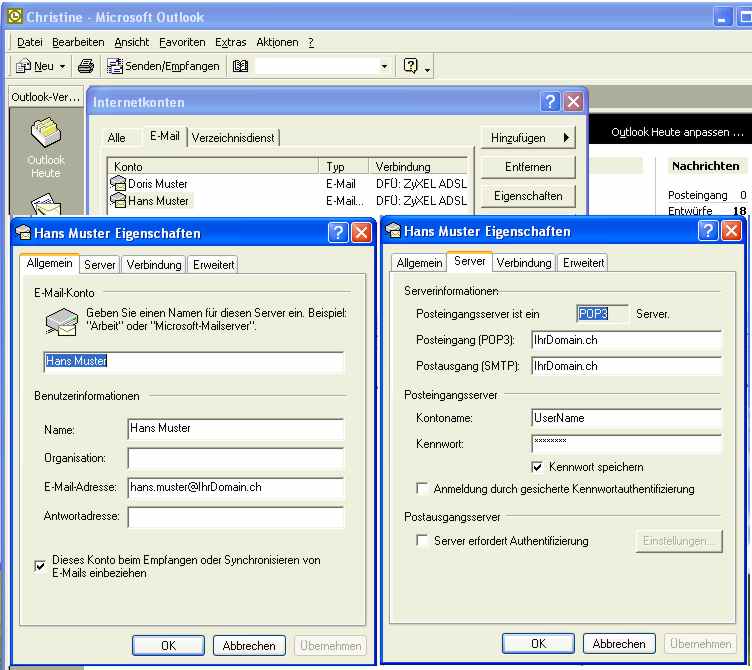Open the Ansicht menu
Viewport: 752px width, 670px height.
(131, 42)
